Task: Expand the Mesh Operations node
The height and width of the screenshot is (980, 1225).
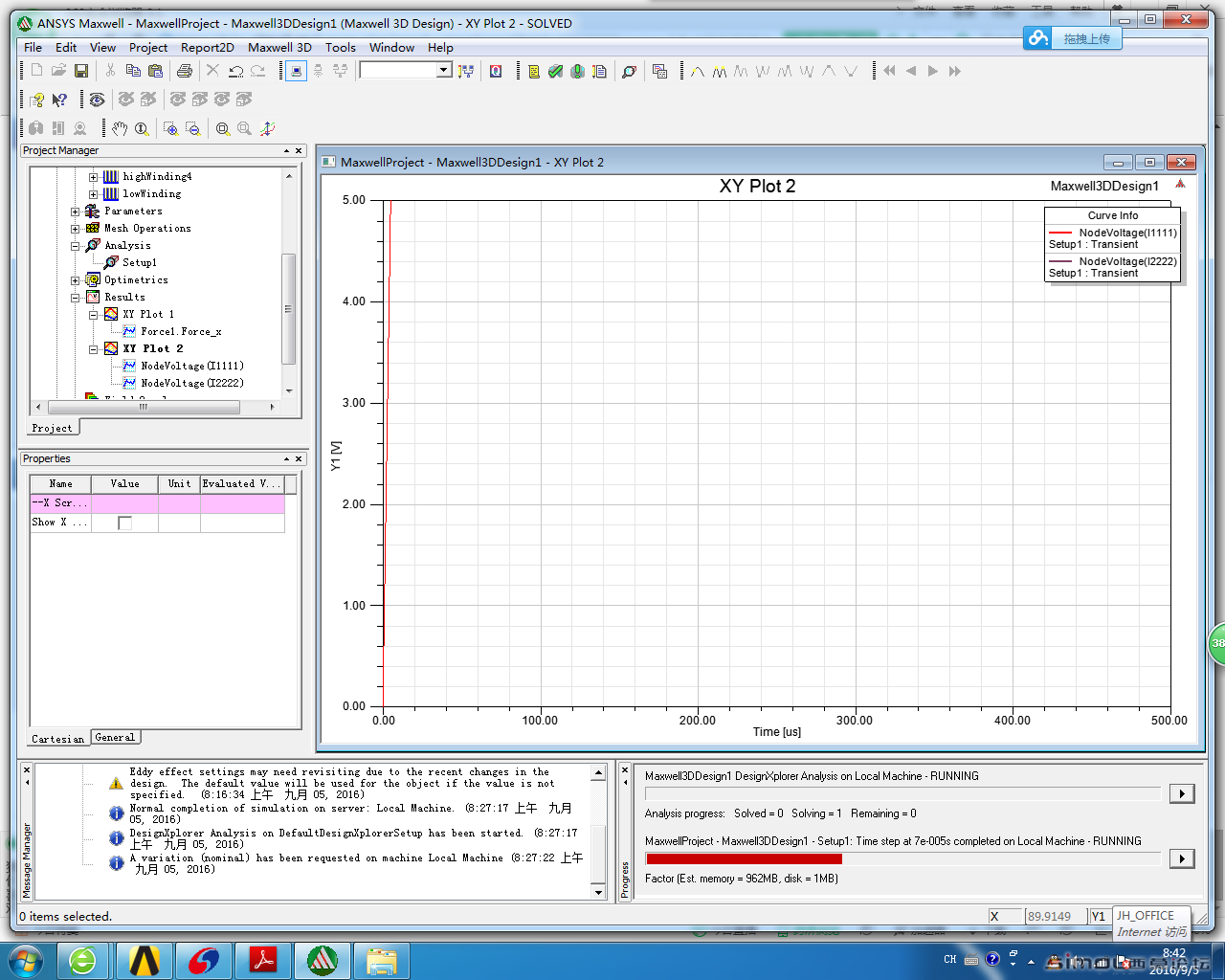Action: 76,229
